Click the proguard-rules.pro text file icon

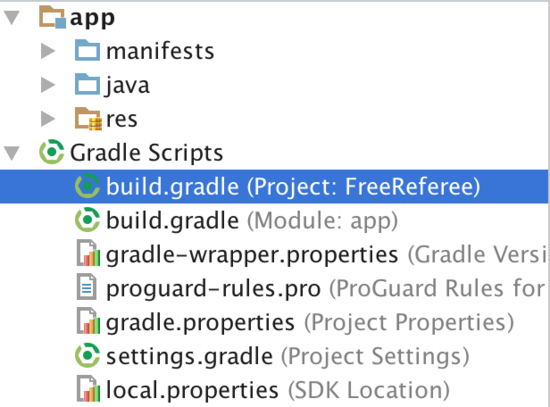click(x=87, y=287)
